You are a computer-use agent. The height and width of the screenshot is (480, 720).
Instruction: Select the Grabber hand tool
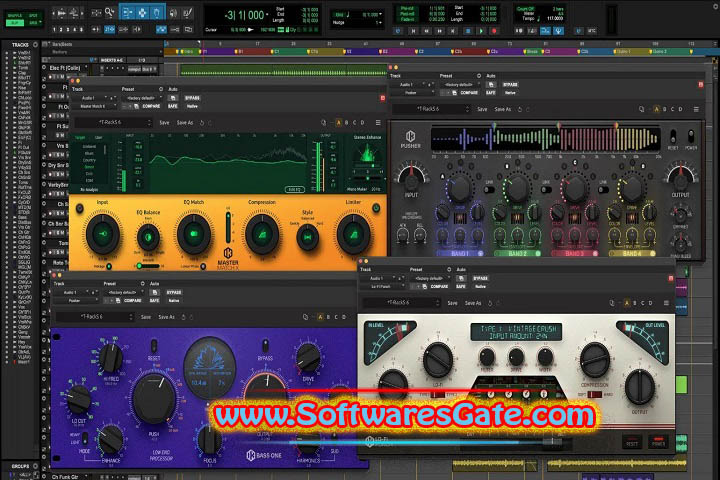click(157, 13)
